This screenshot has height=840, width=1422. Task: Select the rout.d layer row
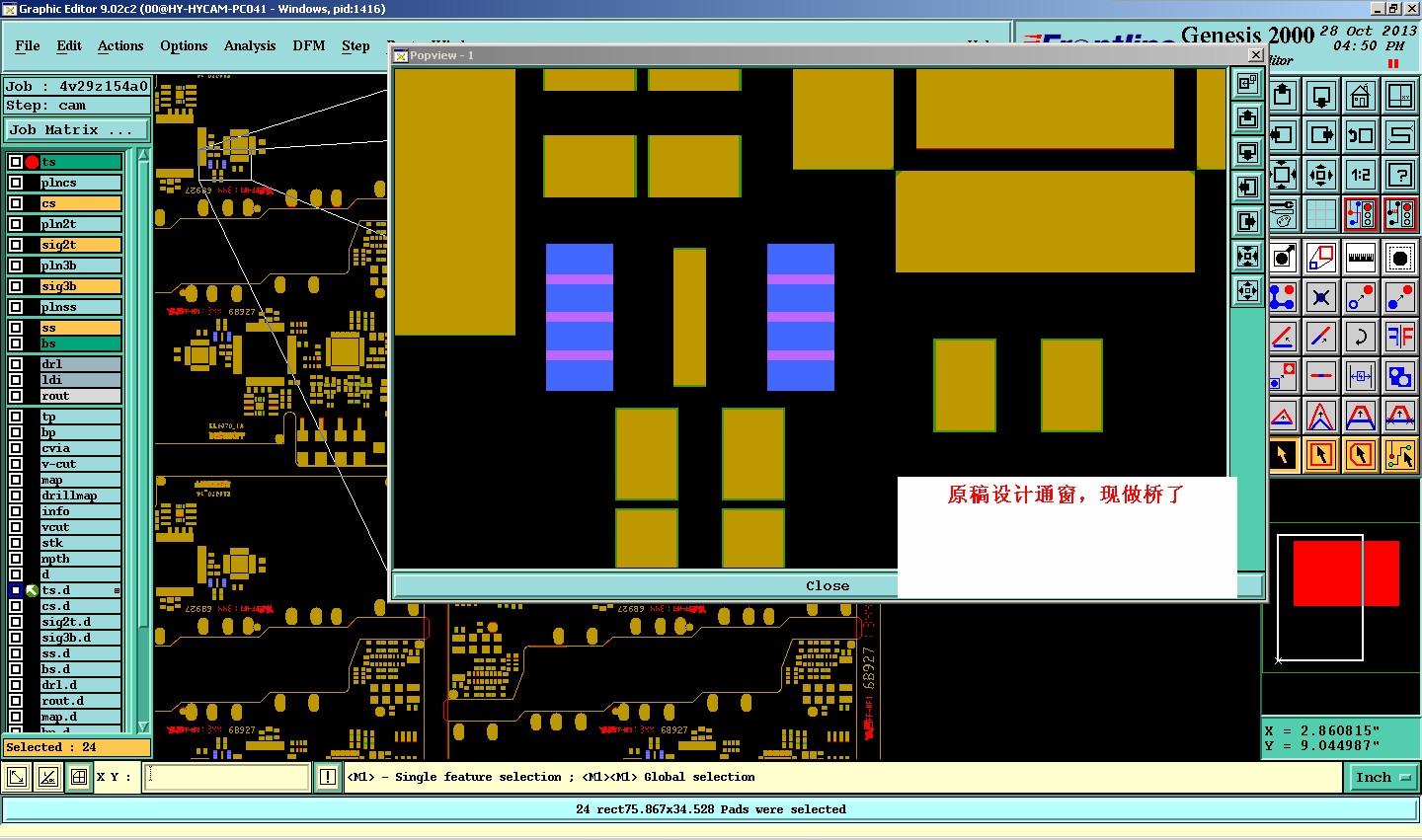click(81, 701)
